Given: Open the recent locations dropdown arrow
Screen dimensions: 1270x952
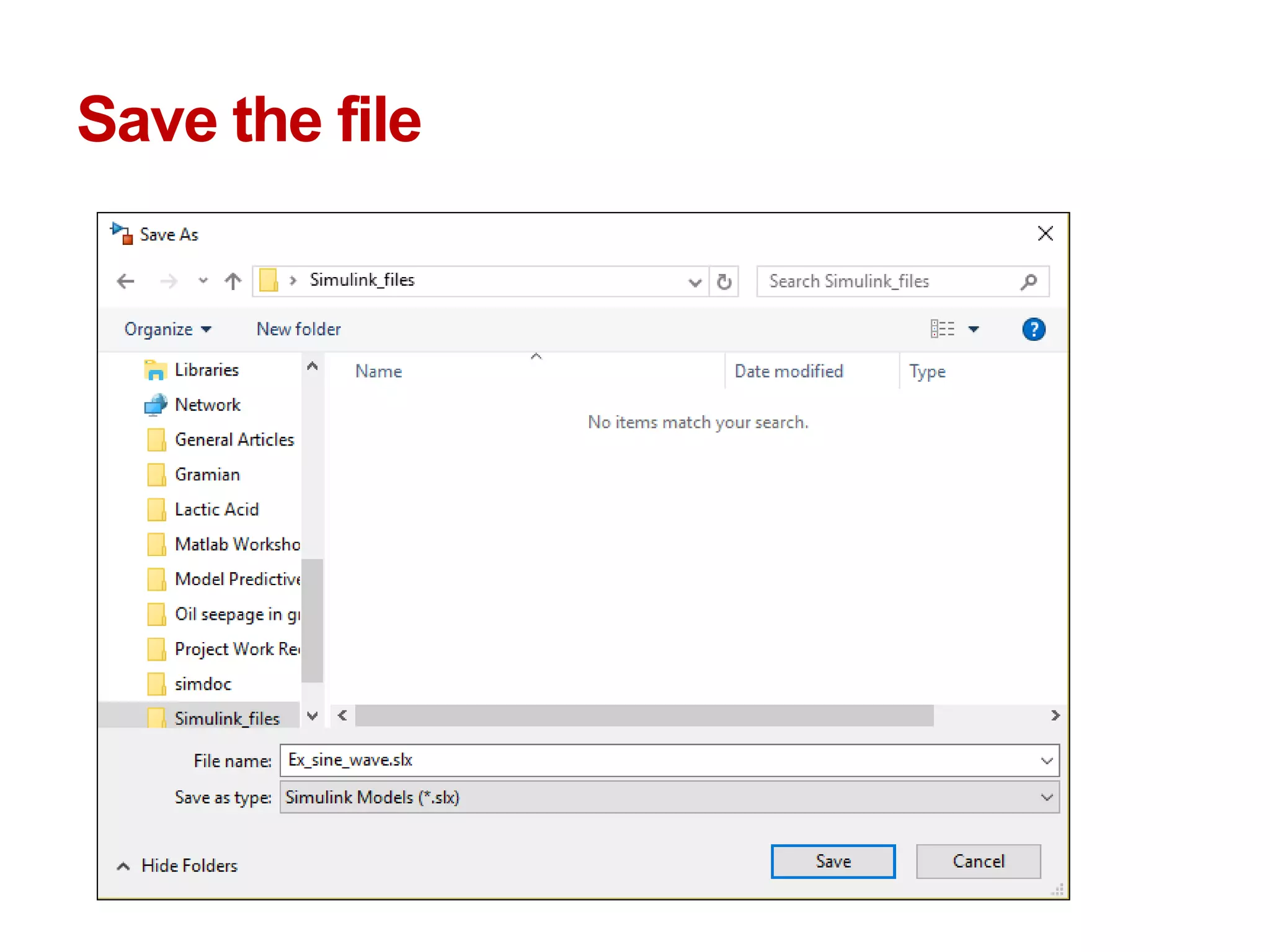Looking at the screenshot, I should 203,281.
